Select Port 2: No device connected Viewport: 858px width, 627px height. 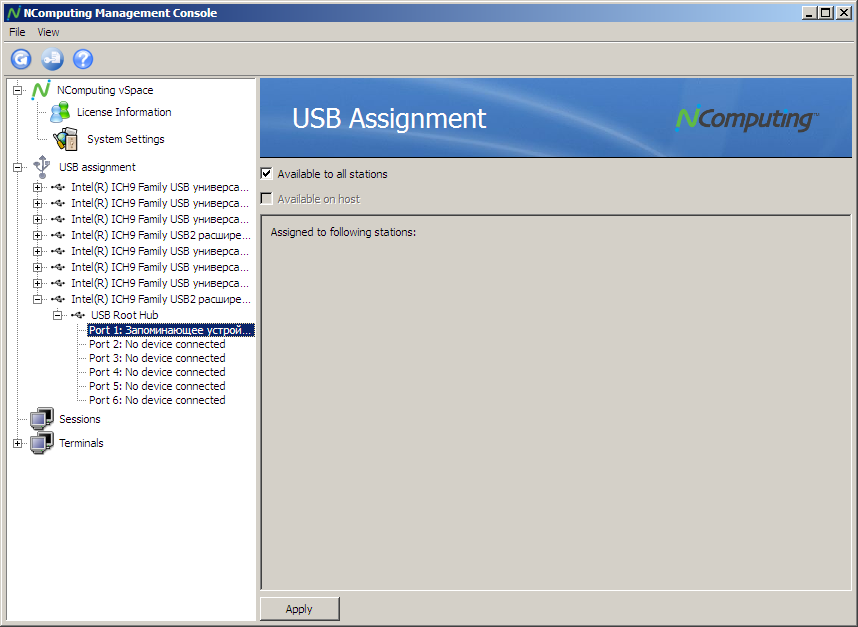pyautogui.click(x=157, y=344)
